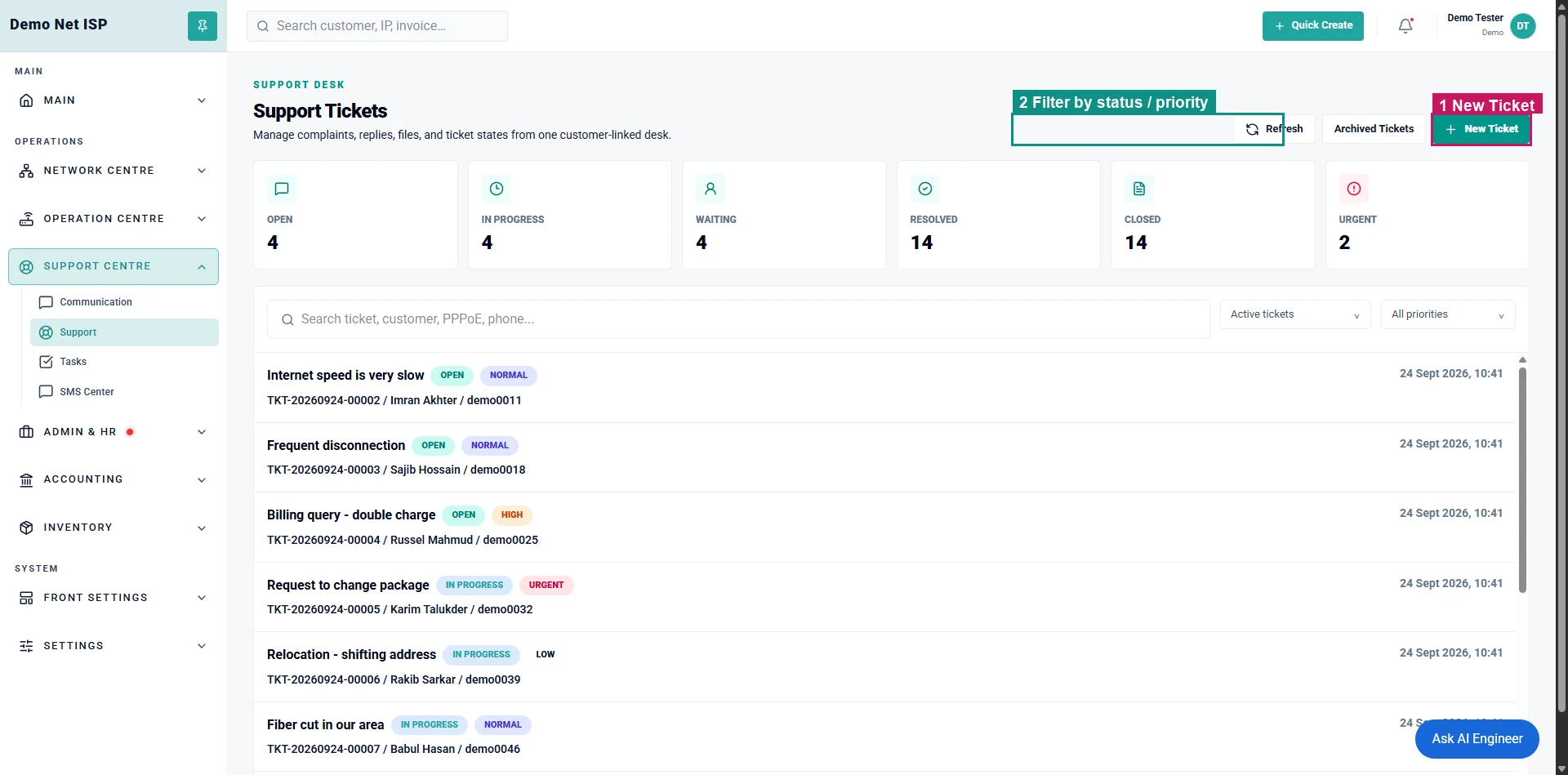Open Archived Tickets
Screen dimensions: 1568x775
coord(1374,129)
